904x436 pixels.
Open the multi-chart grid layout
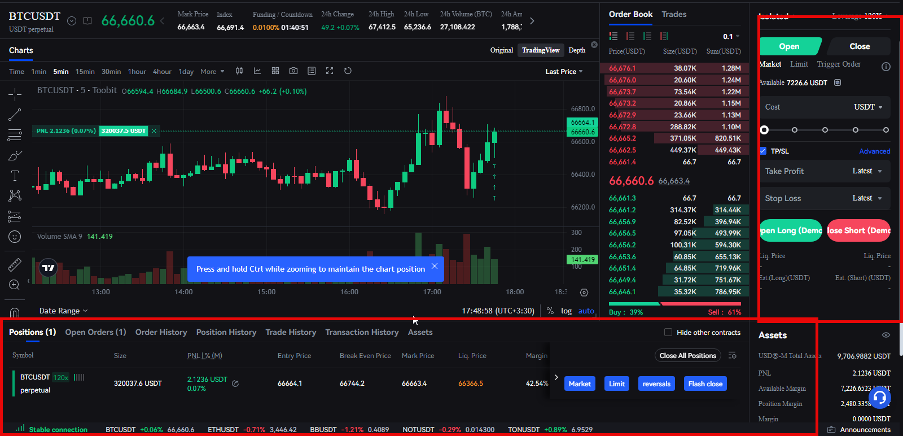click(276, 71)
